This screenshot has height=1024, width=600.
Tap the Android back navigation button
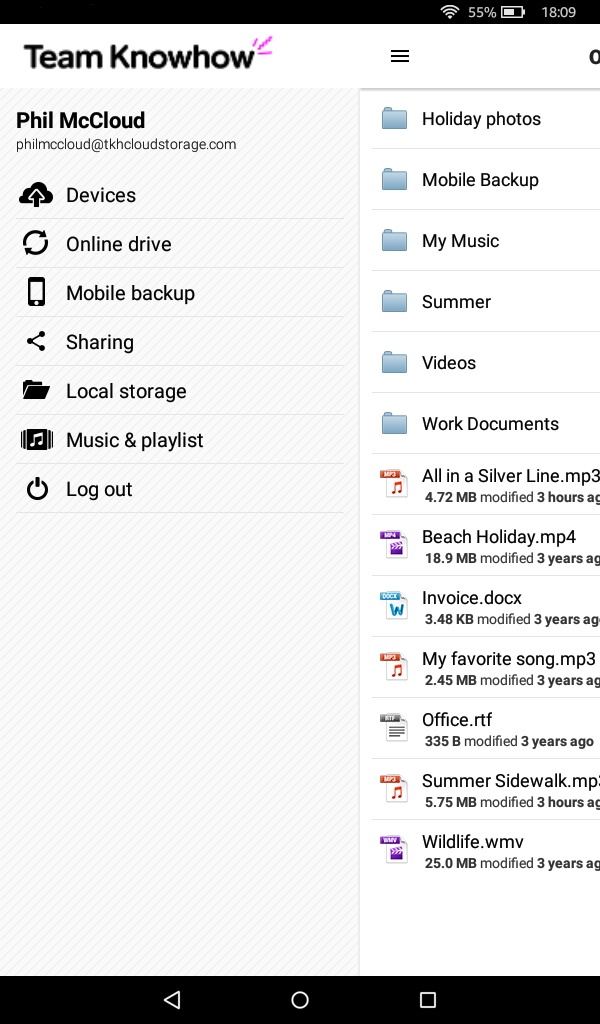coord(172,999)
